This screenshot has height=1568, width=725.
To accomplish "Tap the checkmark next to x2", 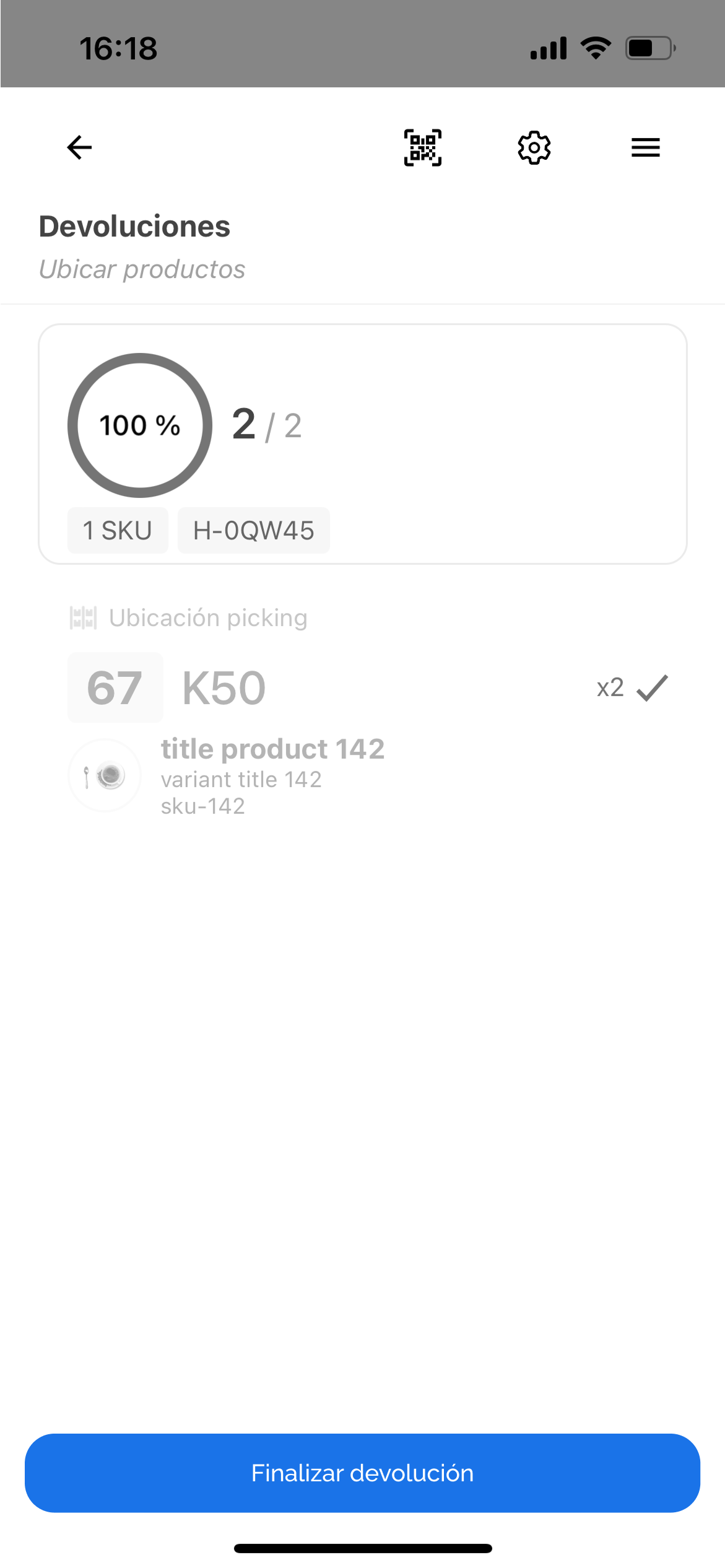I will [x=653, y=687].
